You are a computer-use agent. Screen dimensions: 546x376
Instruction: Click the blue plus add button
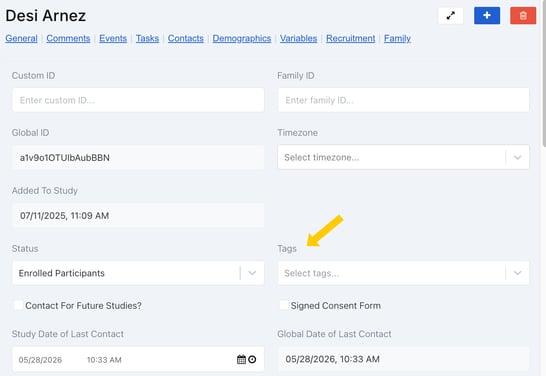click(x=487, y=16)
